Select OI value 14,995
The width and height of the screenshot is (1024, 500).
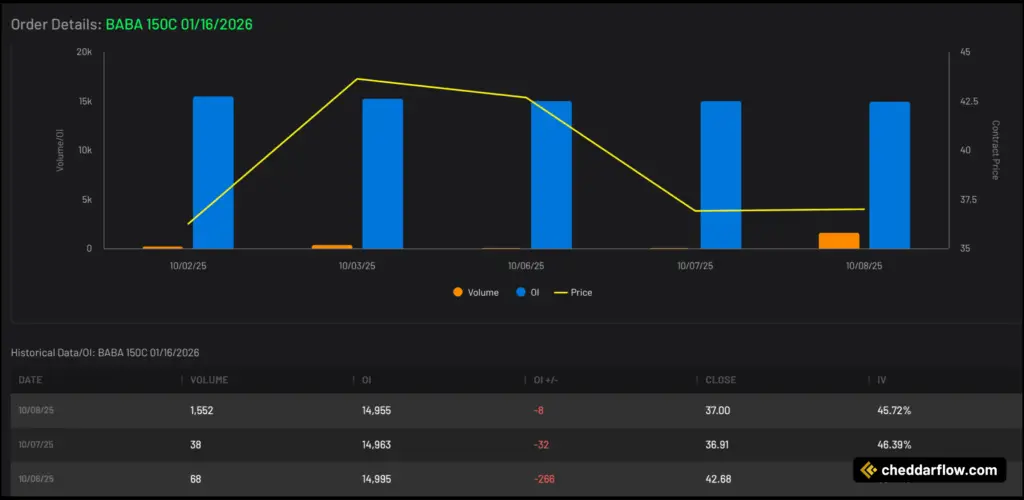[x=376, y=479]
